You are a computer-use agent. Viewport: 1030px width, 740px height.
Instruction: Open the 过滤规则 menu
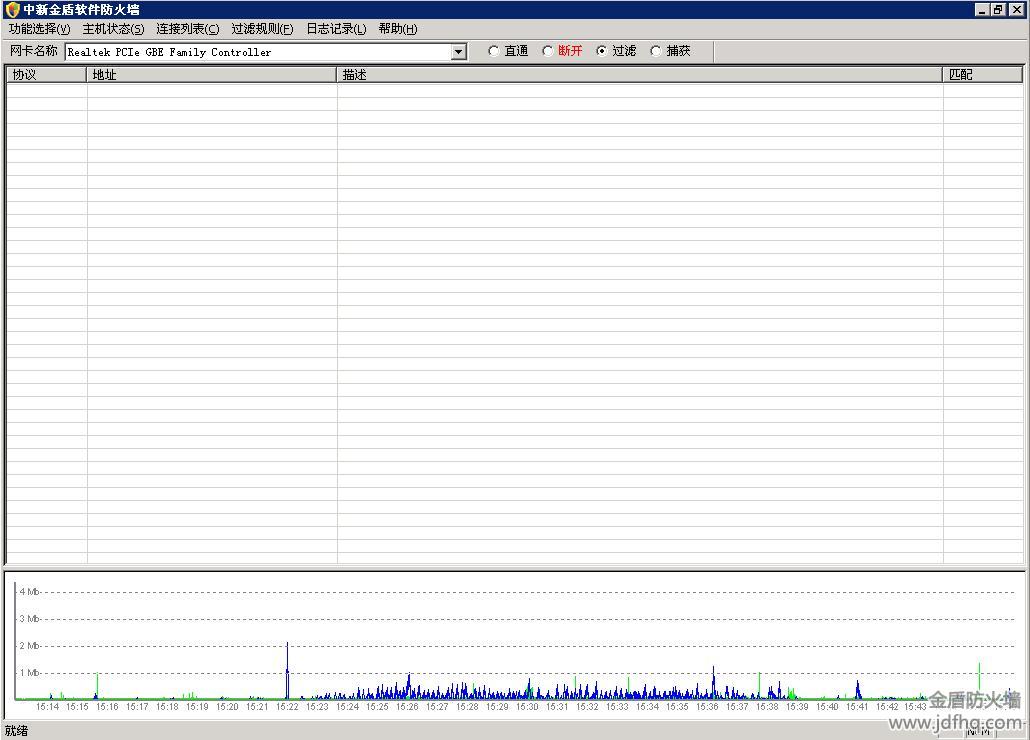[262, 29]
